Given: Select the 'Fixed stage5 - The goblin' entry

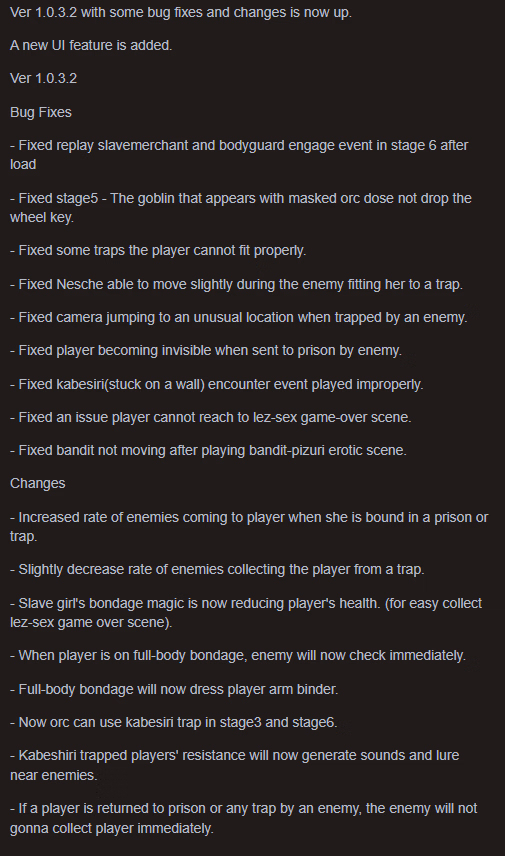Looking at the screenshot, I should coord(241,207).
